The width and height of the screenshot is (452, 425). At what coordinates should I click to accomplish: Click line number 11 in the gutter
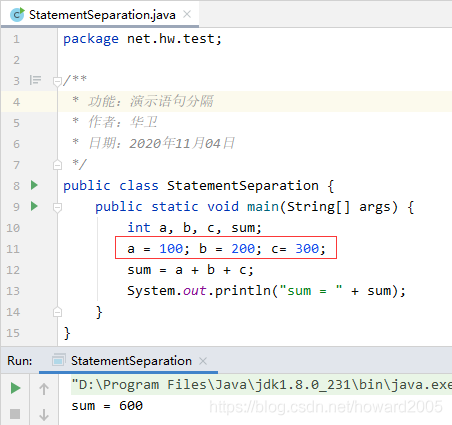13,249
